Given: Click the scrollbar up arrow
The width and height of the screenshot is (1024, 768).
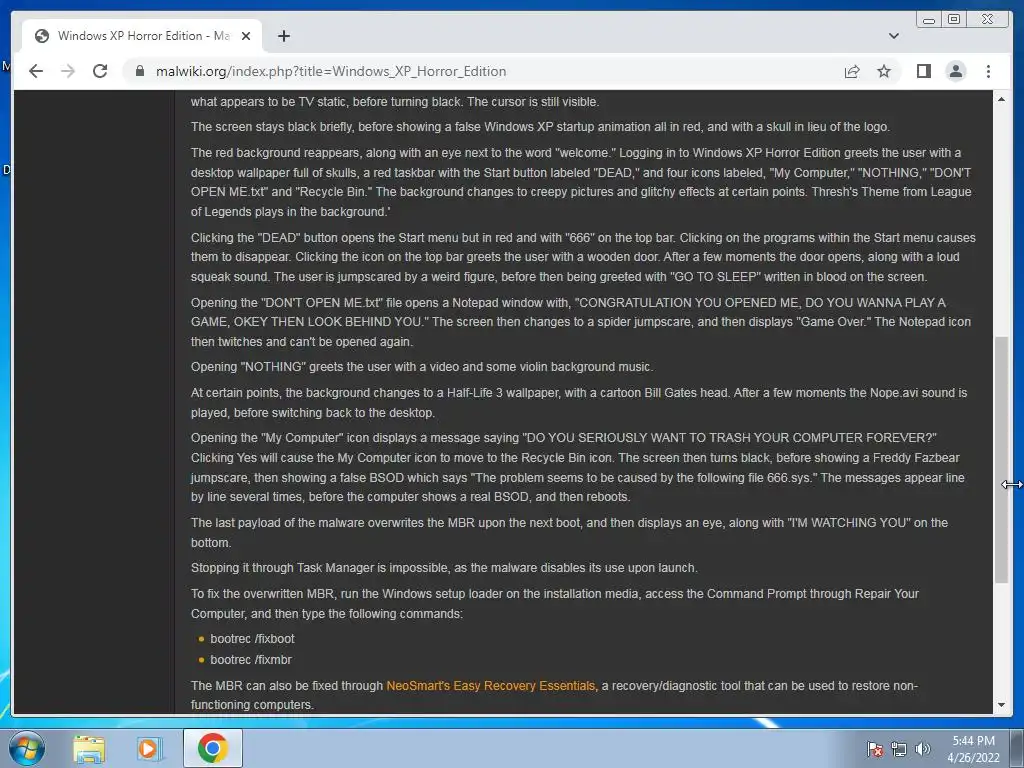Looking at the screenshot, I should point(1001,99).
